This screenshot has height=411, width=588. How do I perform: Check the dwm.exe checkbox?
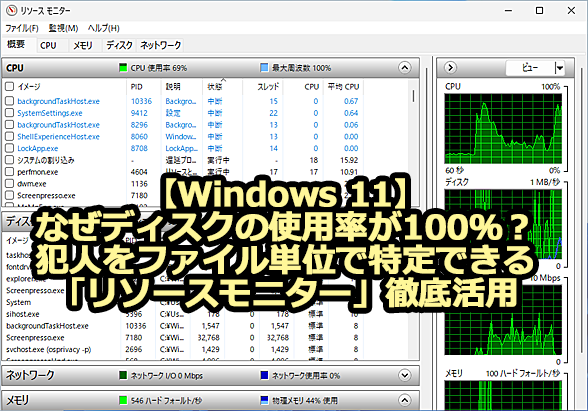10,184
